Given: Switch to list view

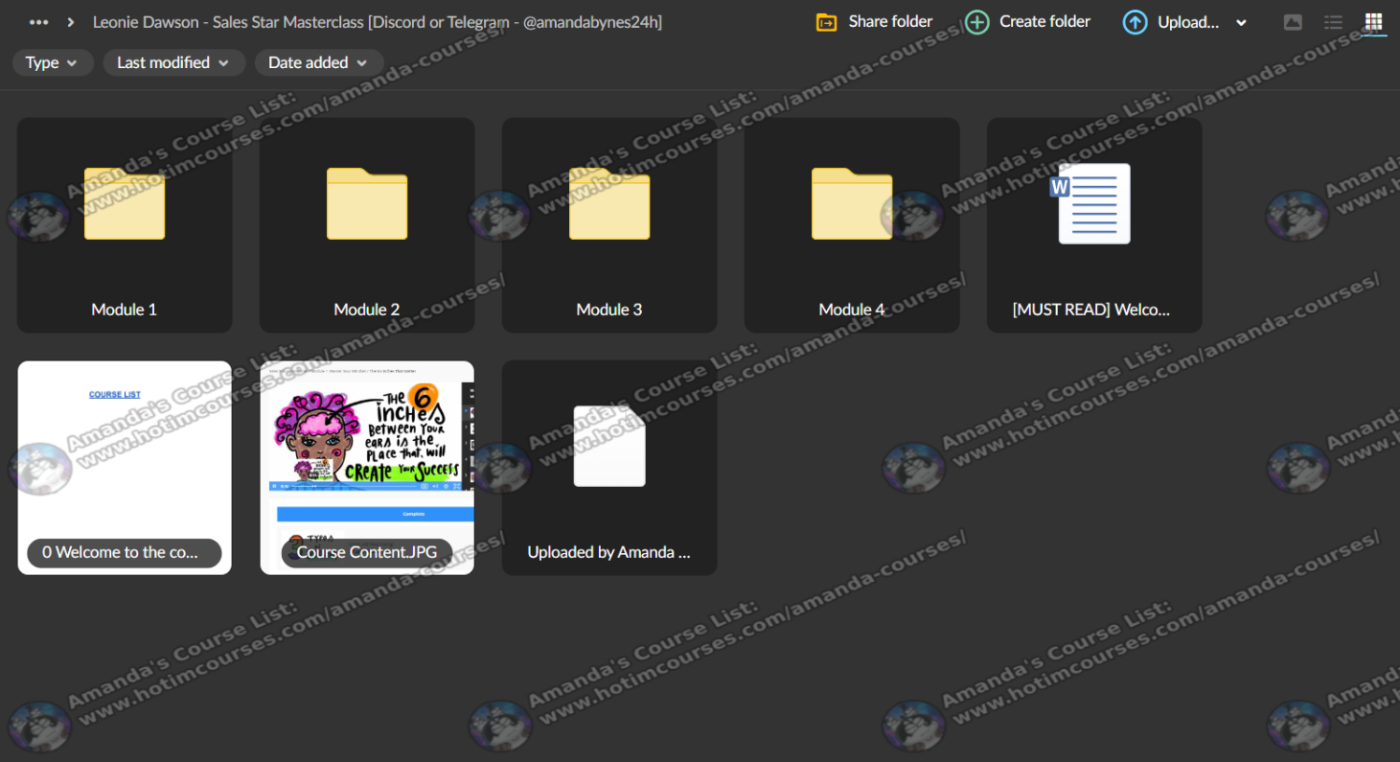Looking at the screenshot, I should 1333,22.
